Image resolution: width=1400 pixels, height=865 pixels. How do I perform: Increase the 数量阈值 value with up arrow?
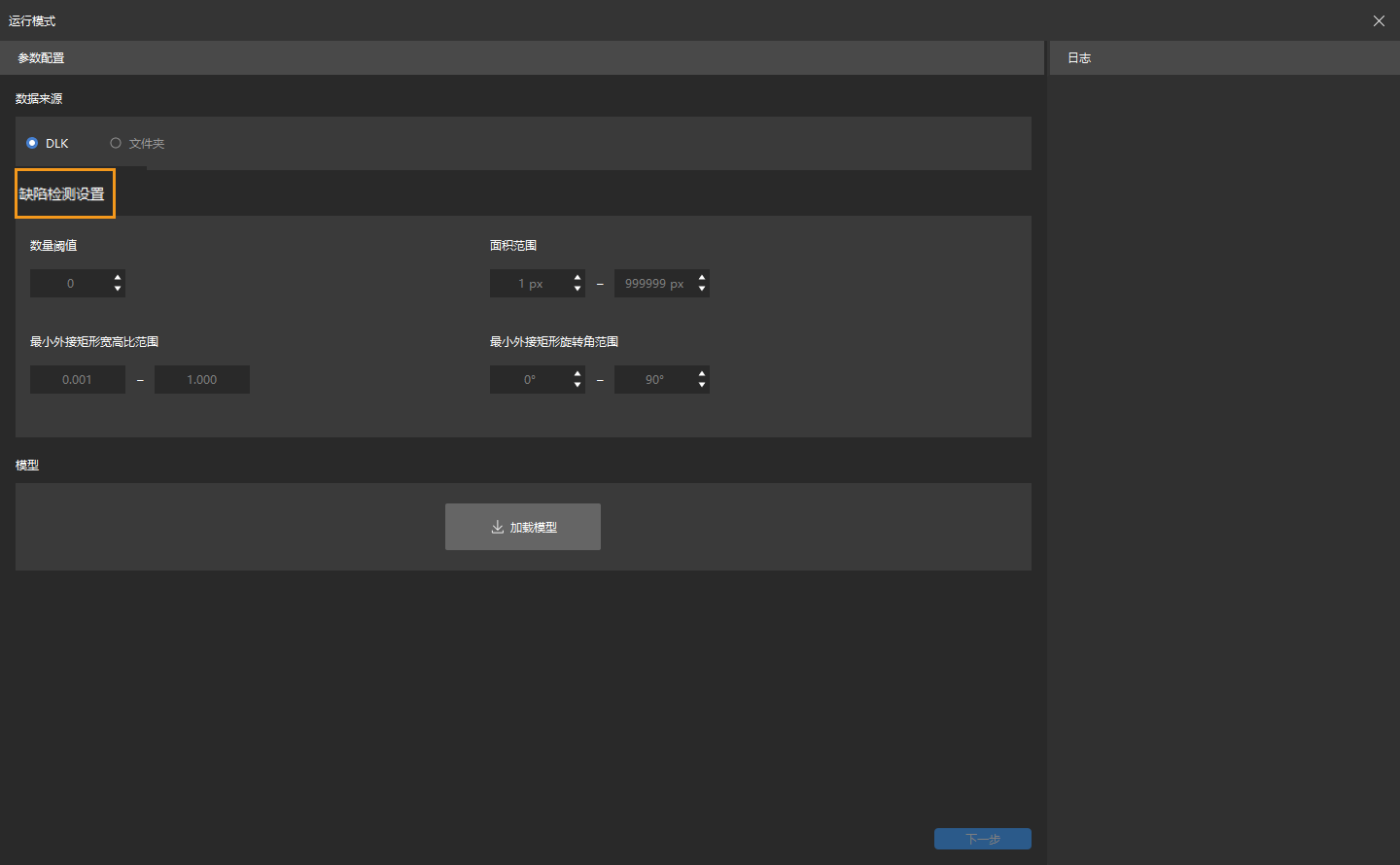118,278
